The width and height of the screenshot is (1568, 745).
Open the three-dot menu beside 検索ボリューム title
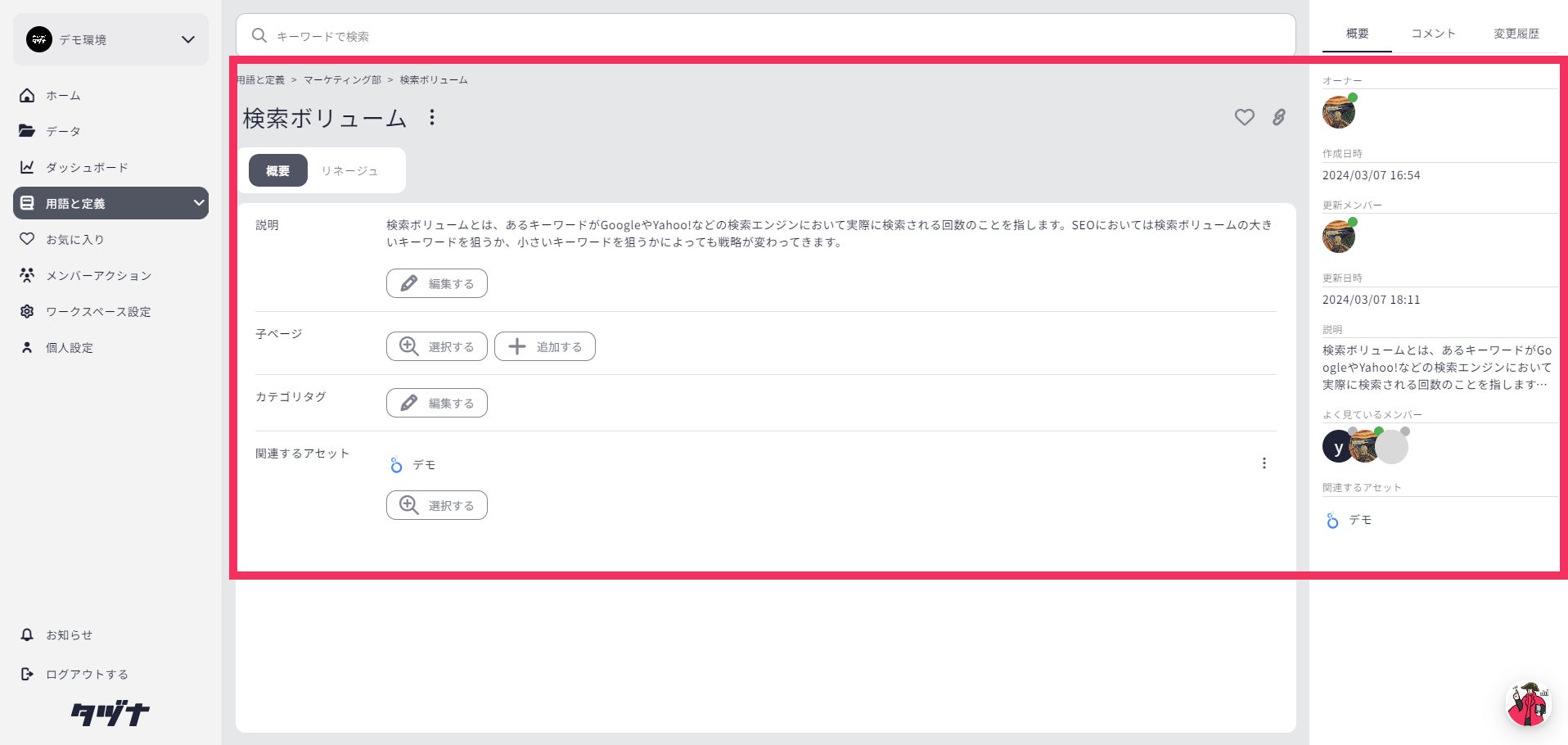point(432,118)
